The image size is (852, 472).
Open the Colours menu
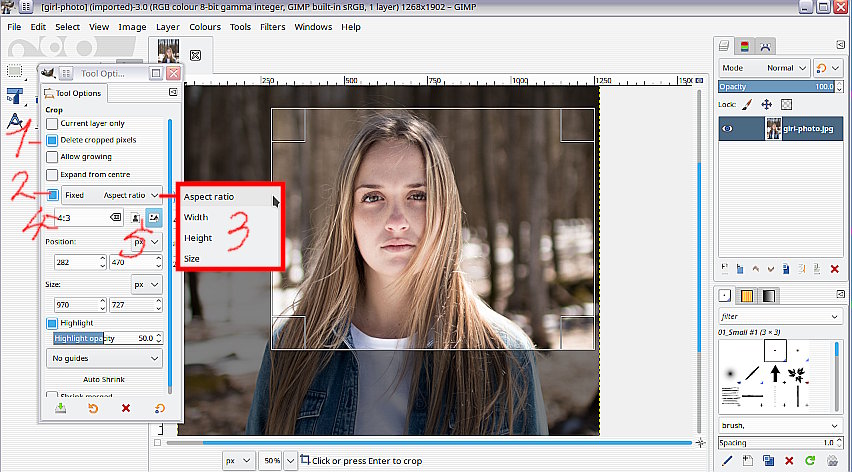[x=205, y=27]
